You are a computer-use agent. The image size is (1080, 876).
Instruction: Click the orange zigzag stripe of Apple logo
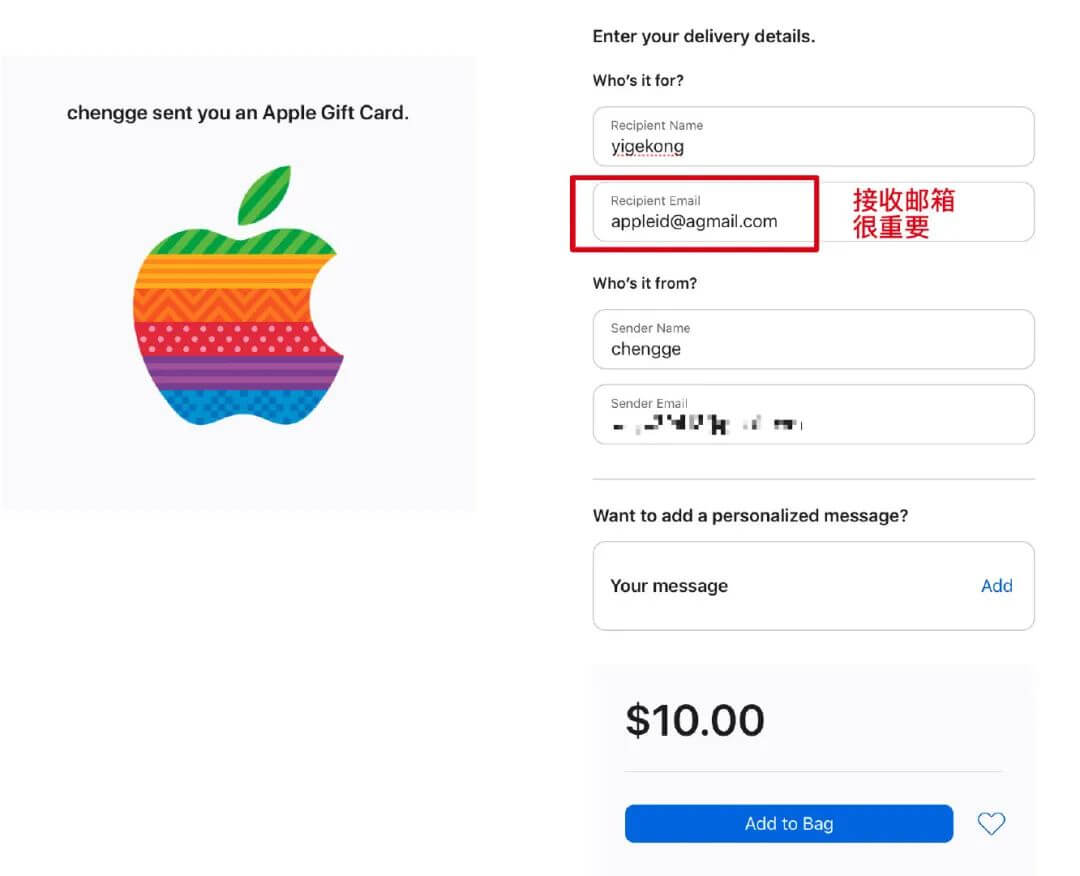[230, 303]
